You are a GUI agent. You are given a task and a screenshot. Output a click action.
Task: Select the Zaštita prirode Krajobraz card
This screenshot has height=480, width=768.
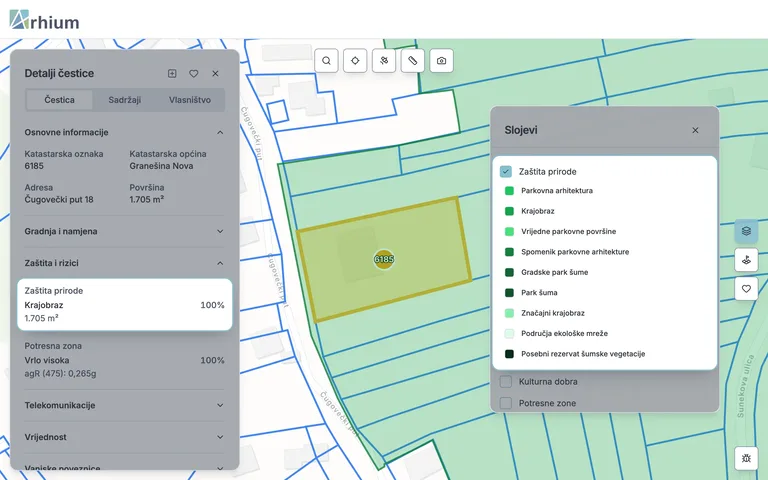point(124,304)
